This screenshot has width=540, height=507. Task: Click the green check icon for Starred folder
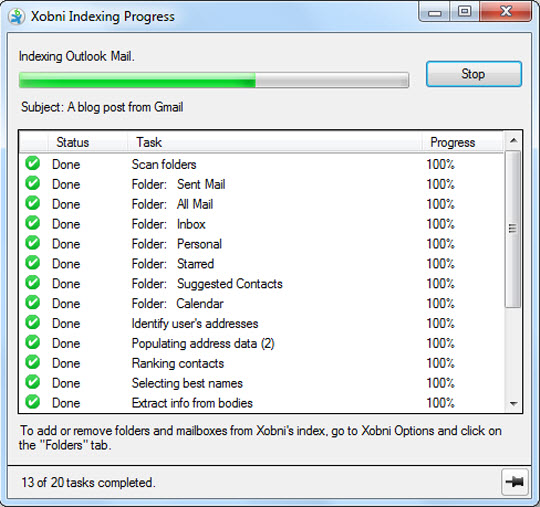[x=32, y=263]
